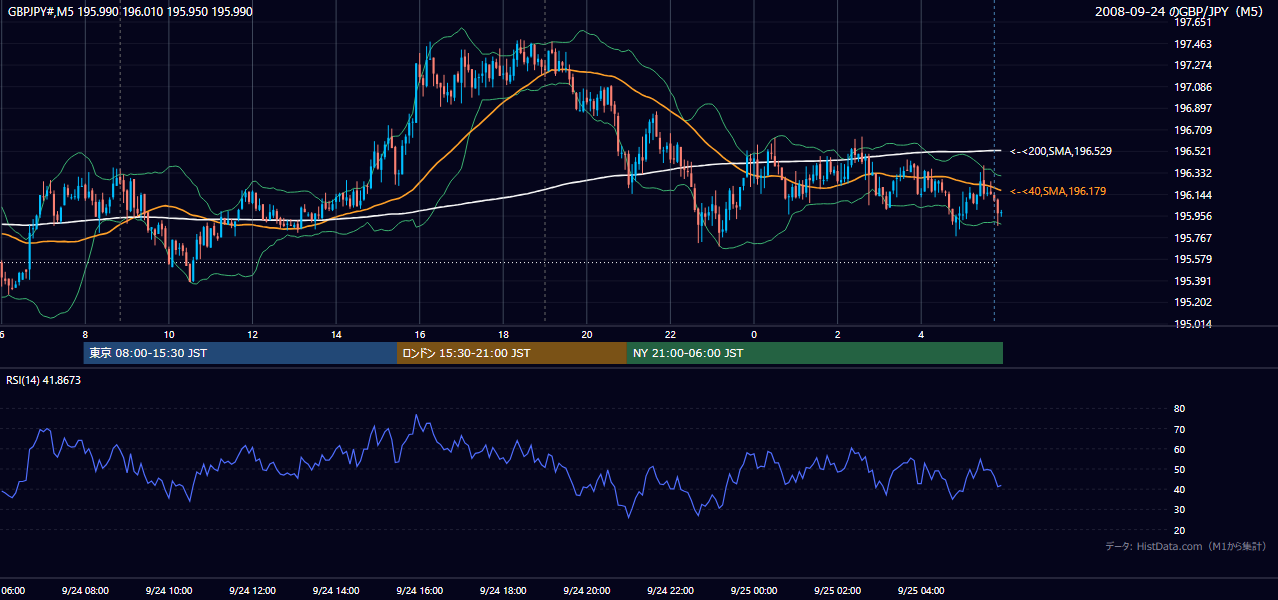This screenshot has height=600, width=1278.
Task: Click the London 15:30-21:00 JST session bar
Action: (512, 353)
